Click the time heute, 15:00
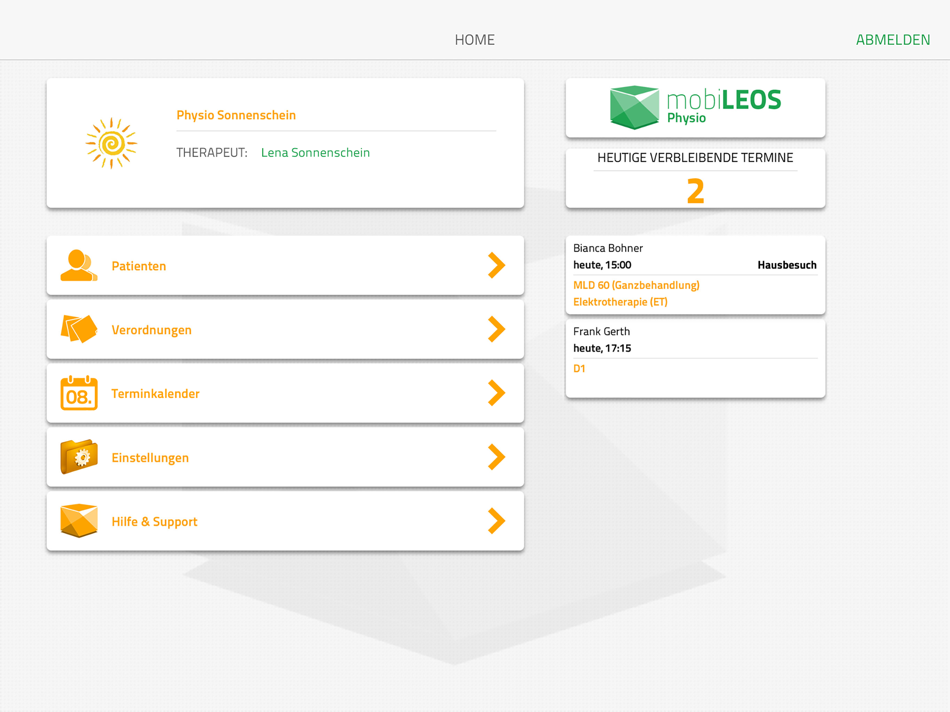Viewport: 950px width, 712px height. pos(602,265)
